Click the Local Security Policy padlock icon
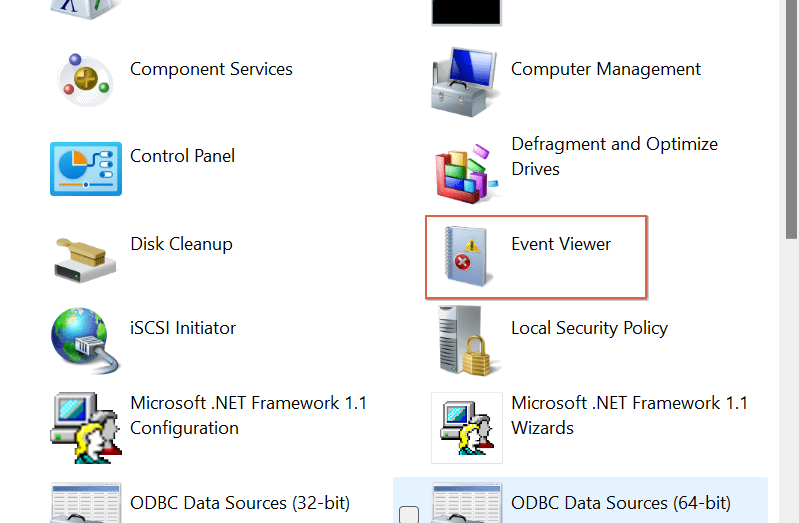799x523 pixels. [466, 341]
